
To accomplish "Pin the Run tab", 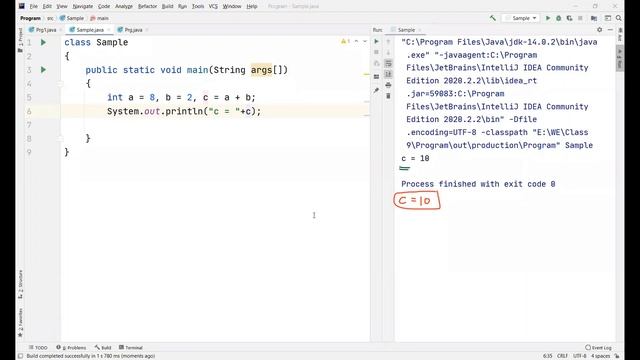I will point(376,90).
